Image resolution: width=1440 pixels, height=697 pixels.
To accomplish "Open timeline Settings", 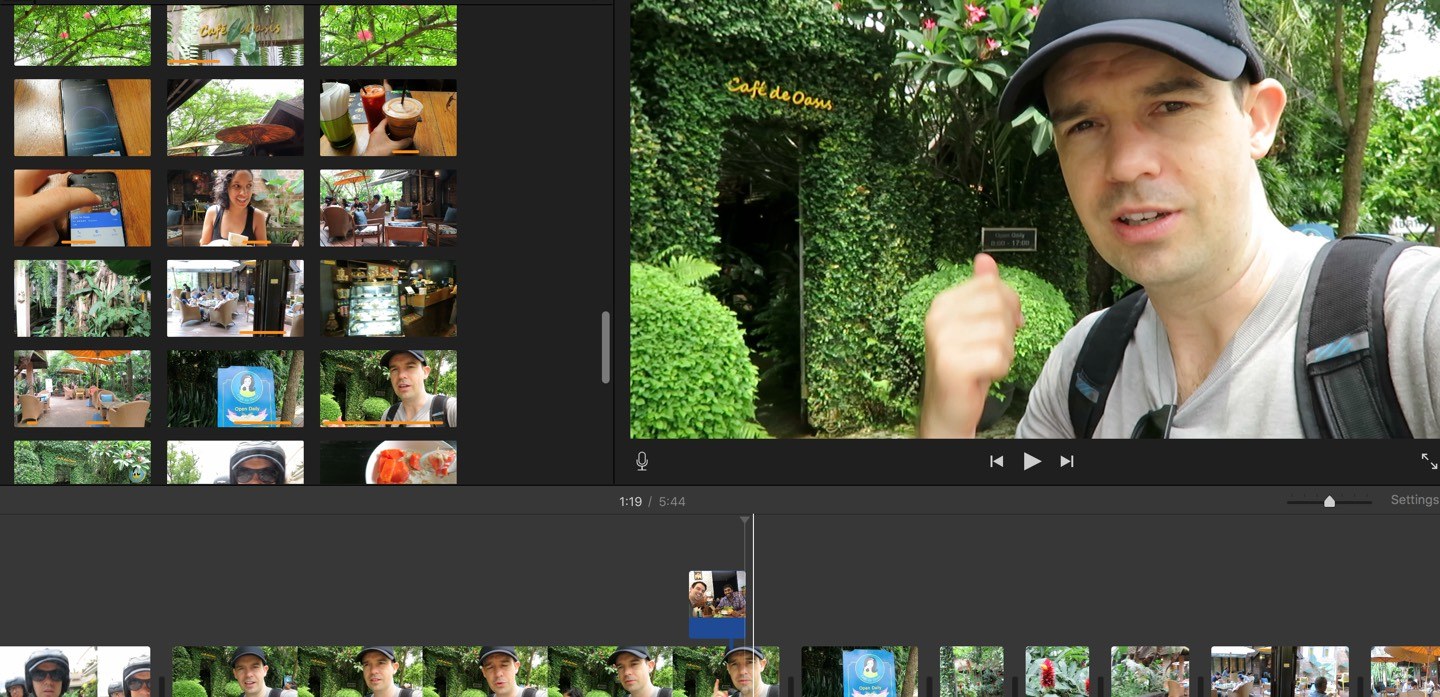I will [x=1414, y=500].
